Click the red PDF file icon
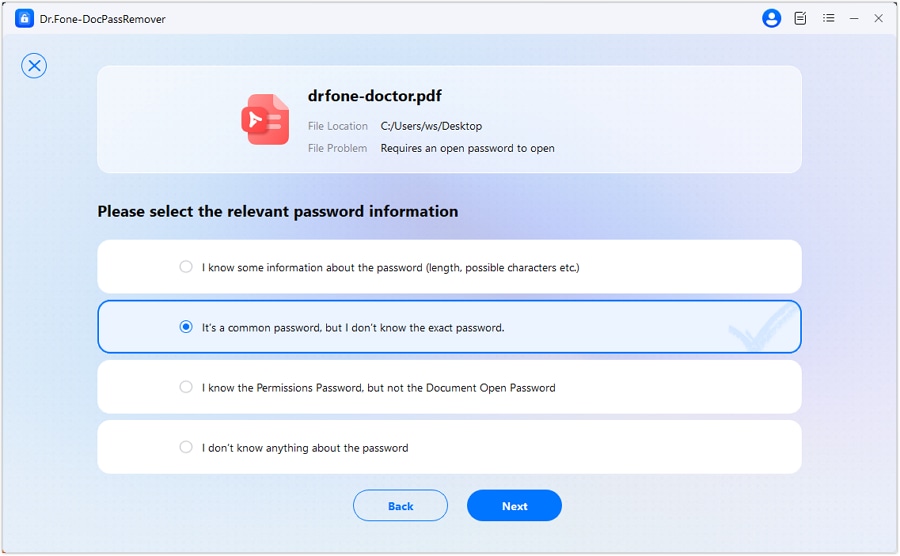The image size is (900, 556). 264,120
